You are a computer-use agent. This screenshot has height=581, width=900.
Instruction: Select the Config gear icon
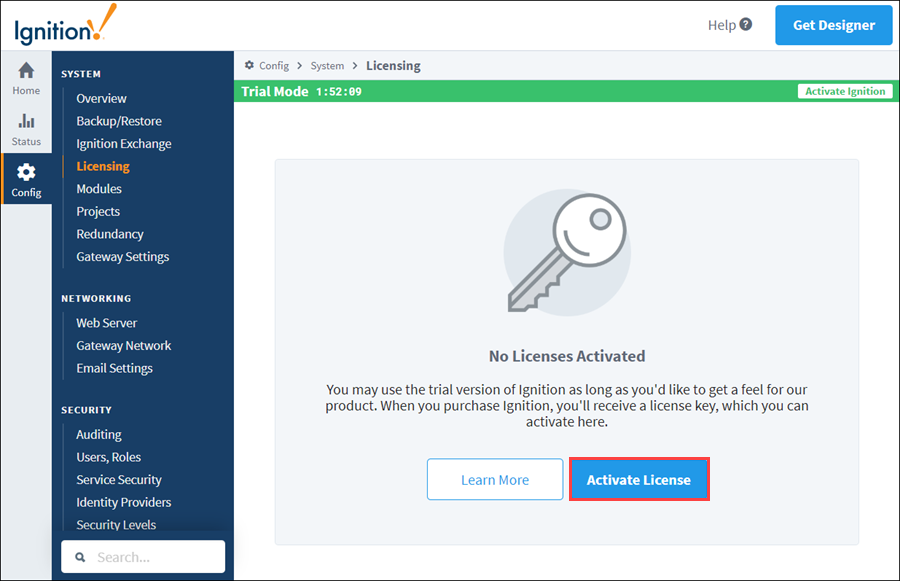(26, 172)
